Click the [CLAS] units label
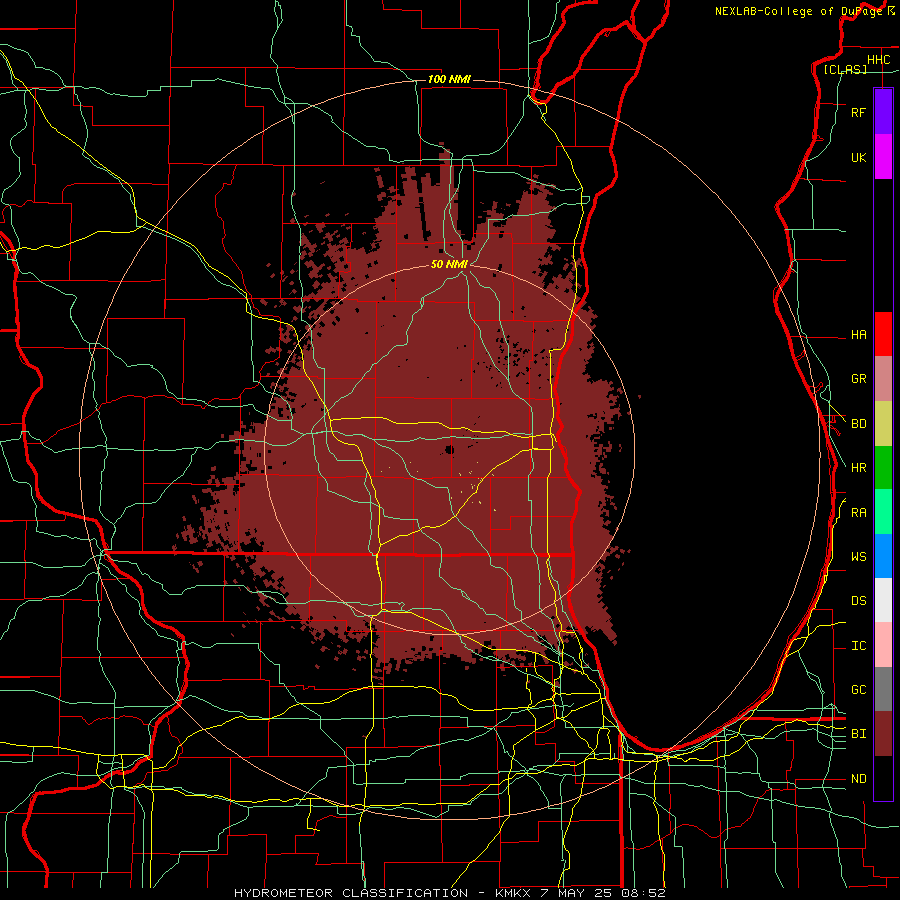This screenshot has height=900, width=900. click(x=845, y=69)
